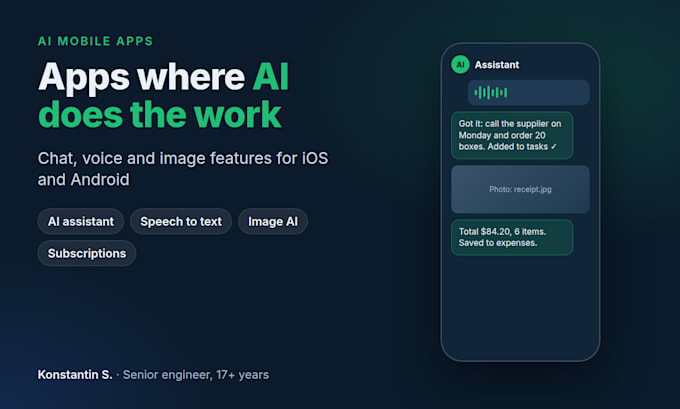This screenshot has width=680, height=409.
Task: Click the green AI avatar icon
Action: (460, 65)
